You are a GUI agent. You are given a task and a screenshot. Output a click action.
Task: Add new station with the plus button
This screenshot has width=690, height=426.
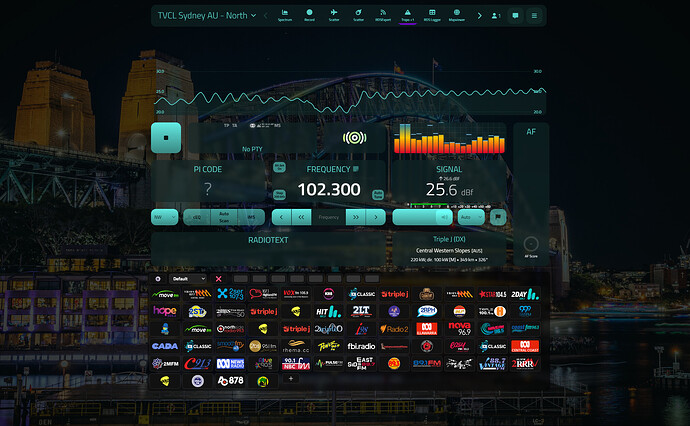(x=290, y=378)
